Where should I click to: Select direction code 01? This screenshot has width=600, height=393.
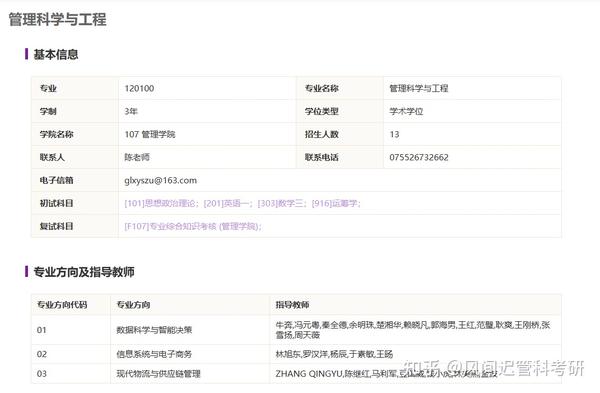pyautogui.click(x=41, y=330)
